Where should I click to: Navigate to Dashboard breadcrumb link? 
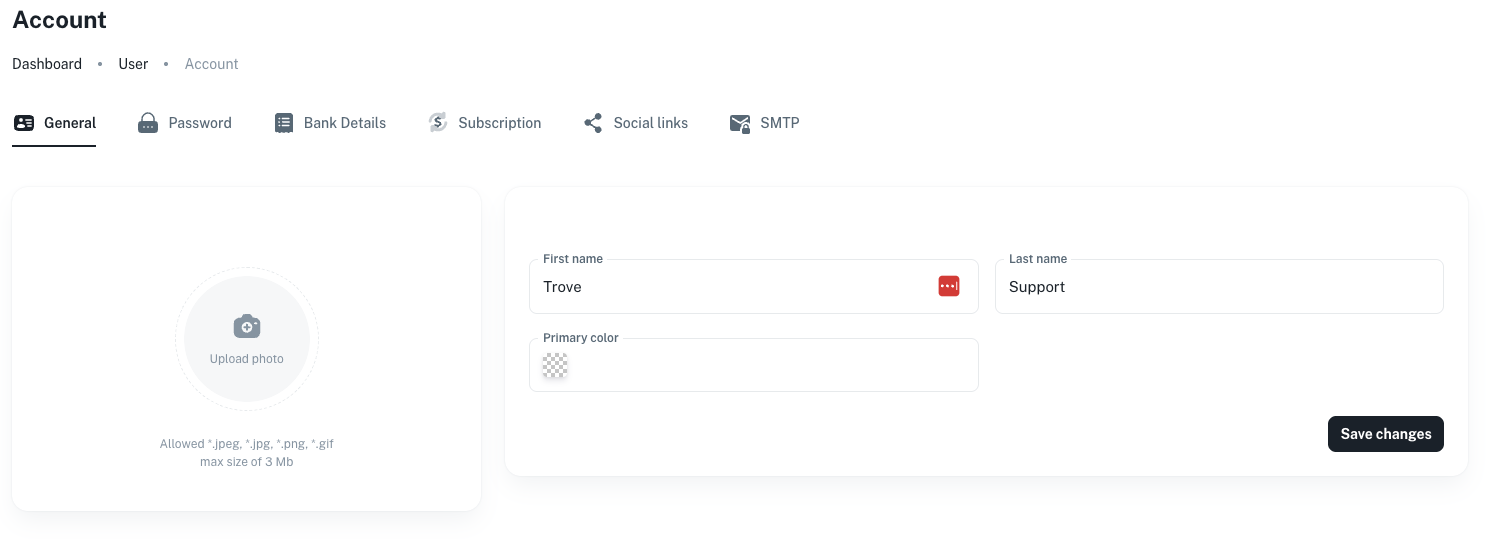click(47, 64)
